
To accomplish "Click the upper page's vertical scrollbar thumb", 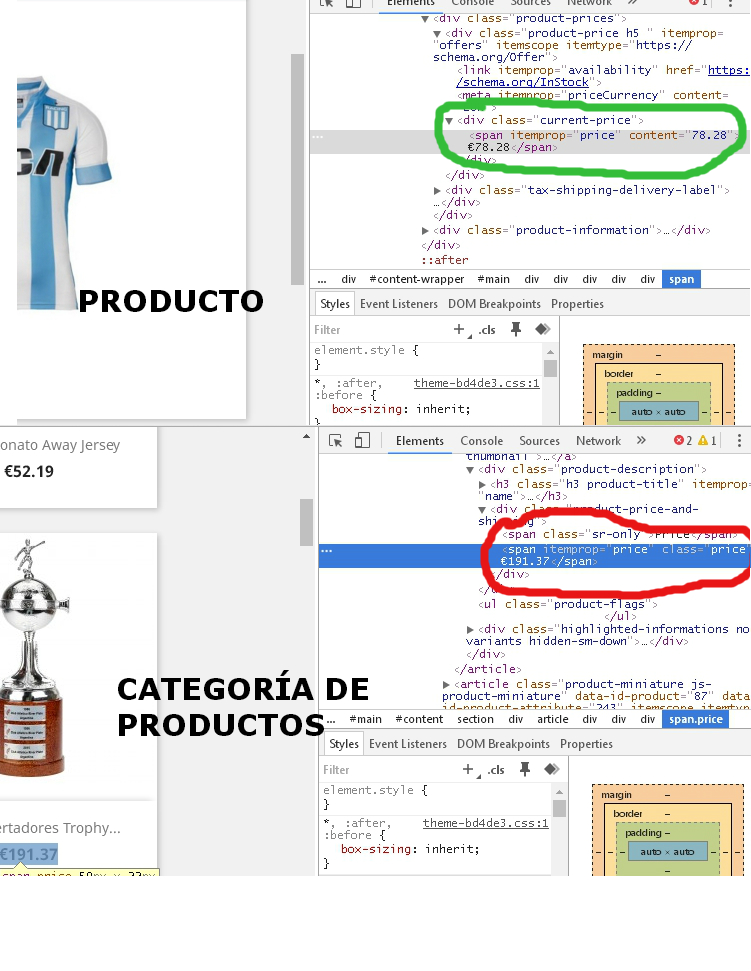I will [297, 169].
